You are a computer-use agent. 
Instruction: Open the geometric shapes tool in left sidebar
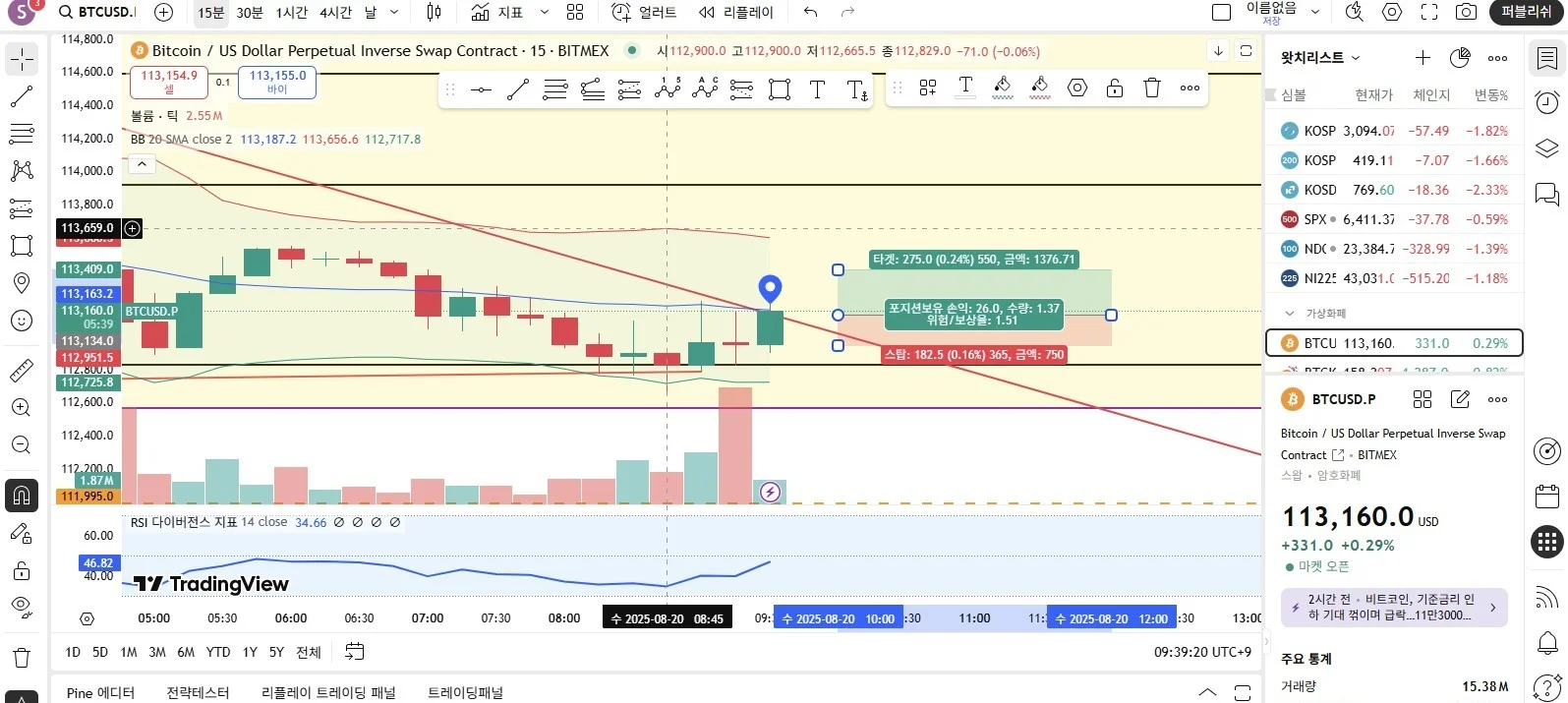click(x=22, y=246)
